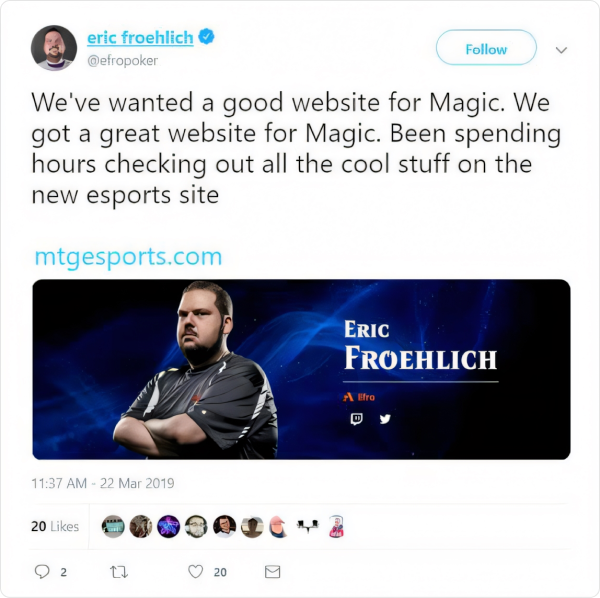The height and width of the screenshot is (598, 600).
Task: Retweet using the retweet arrows icon
Action: pos(119,572)
